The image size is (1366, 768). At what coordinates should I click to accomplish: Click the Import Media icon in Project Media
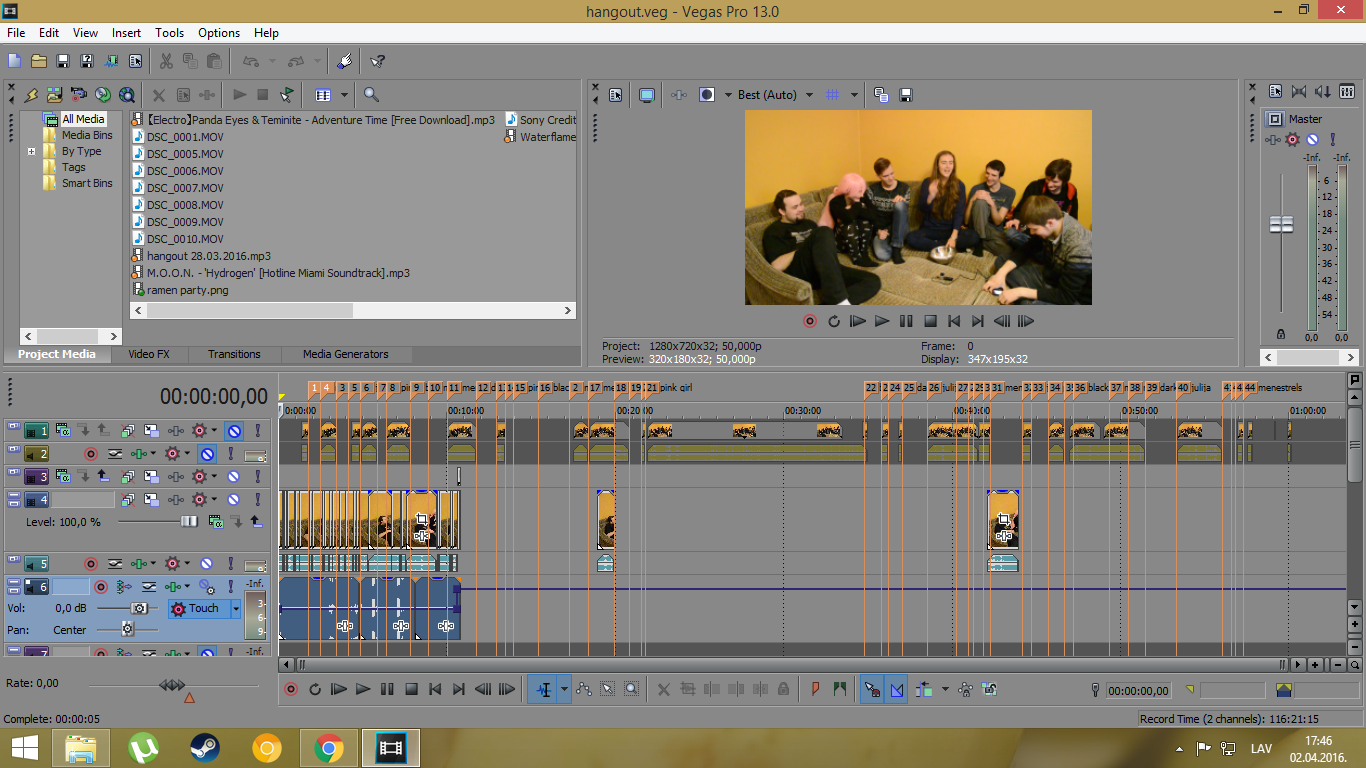click(54, 95)
